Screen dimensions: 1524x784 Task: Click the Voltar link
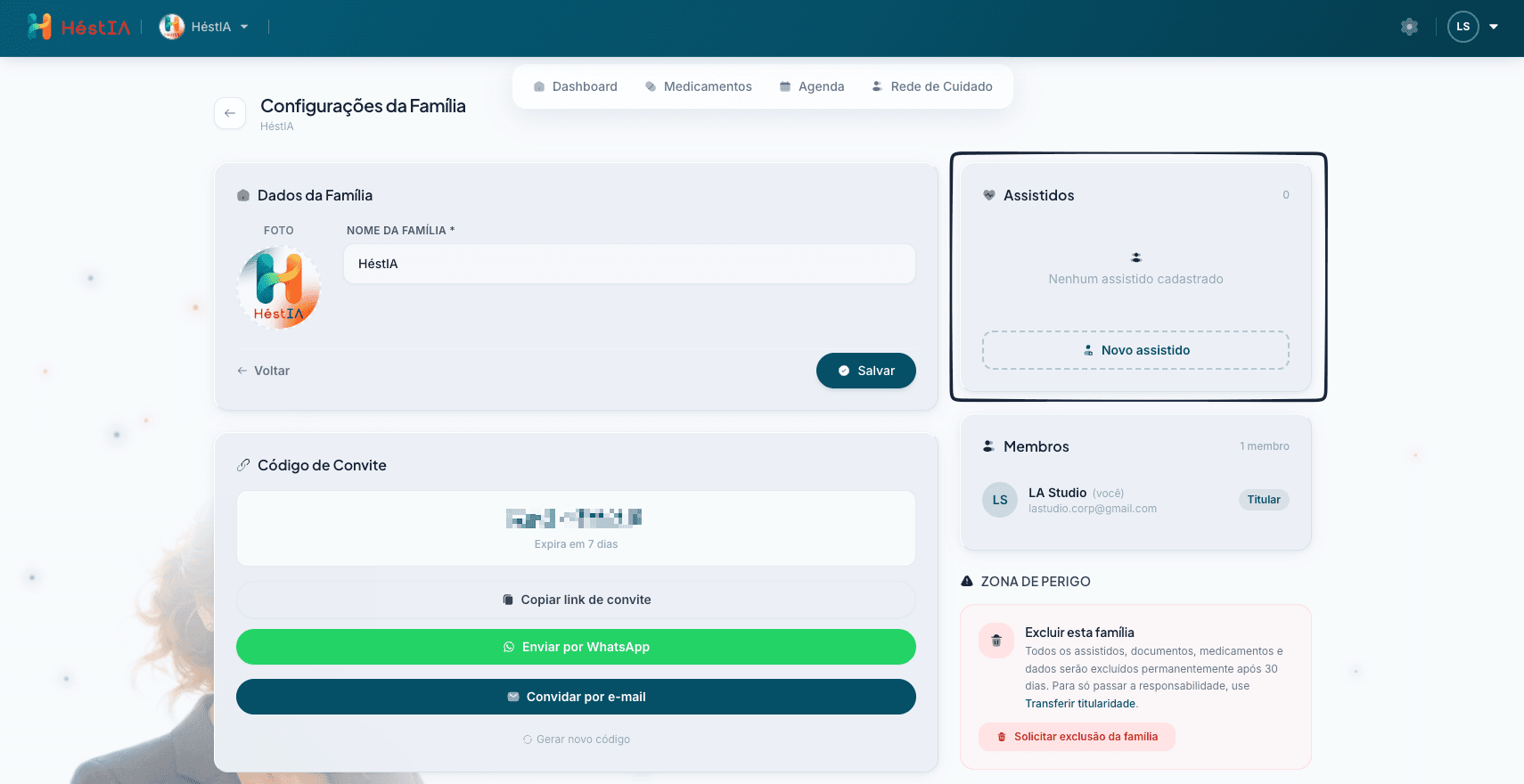click(264, 371)
